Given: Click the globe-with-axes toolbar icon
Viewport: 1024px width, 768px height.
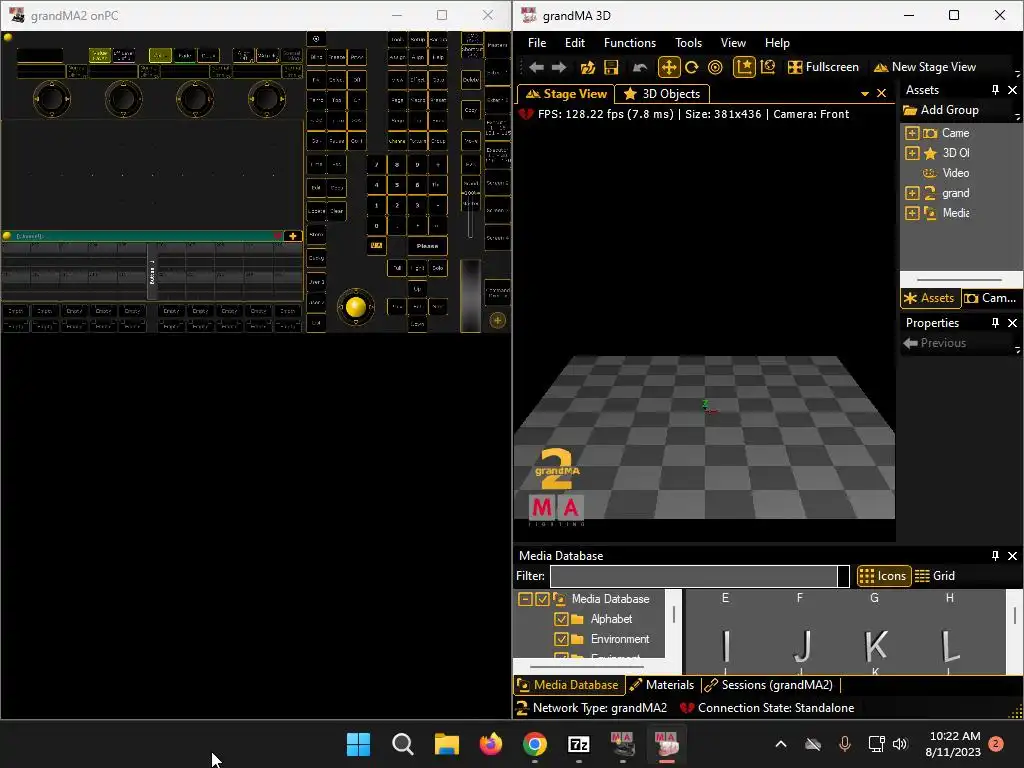Looking at the screenshot, I should click(x=768, y=67).
